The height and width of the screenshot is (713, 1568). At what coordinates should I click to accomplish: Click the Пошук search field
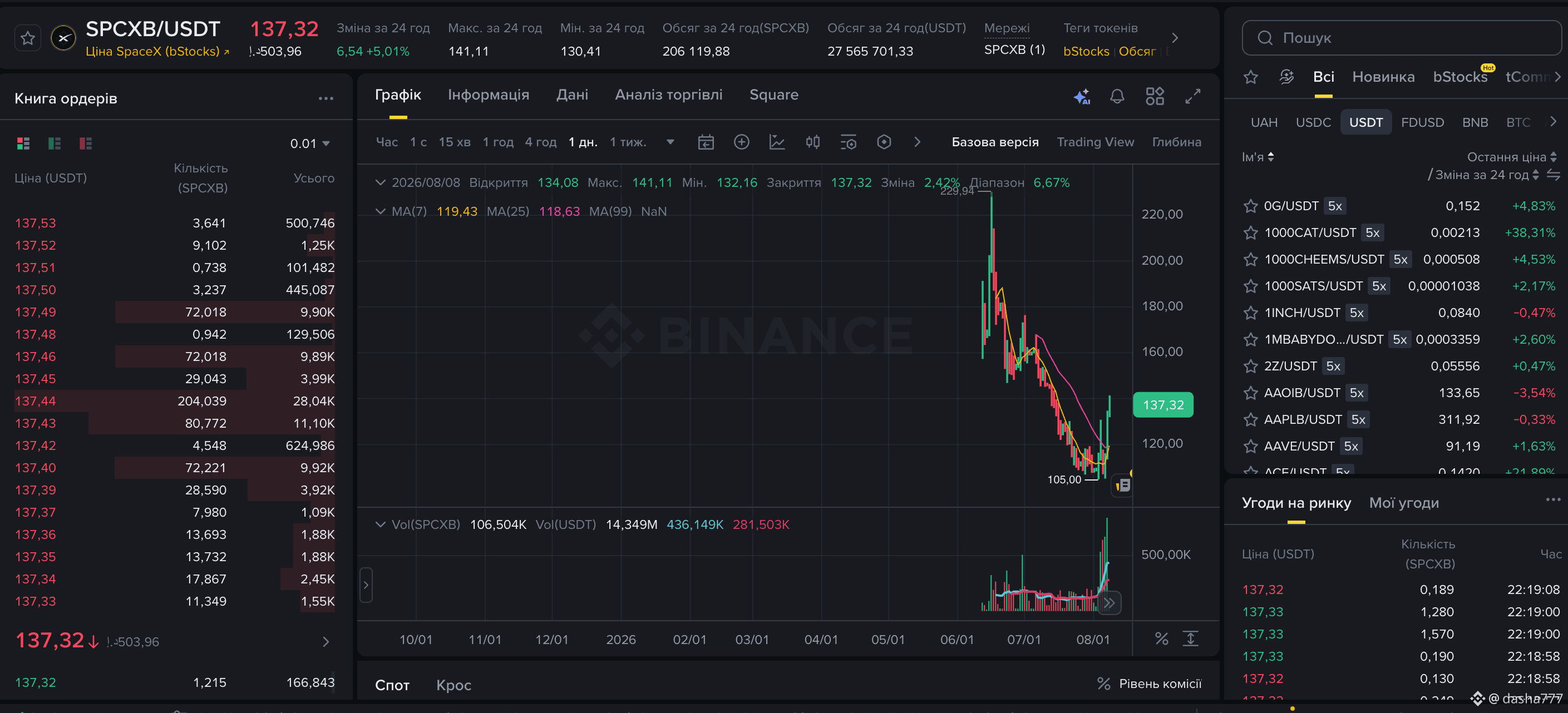click(x=1401, y=38)
